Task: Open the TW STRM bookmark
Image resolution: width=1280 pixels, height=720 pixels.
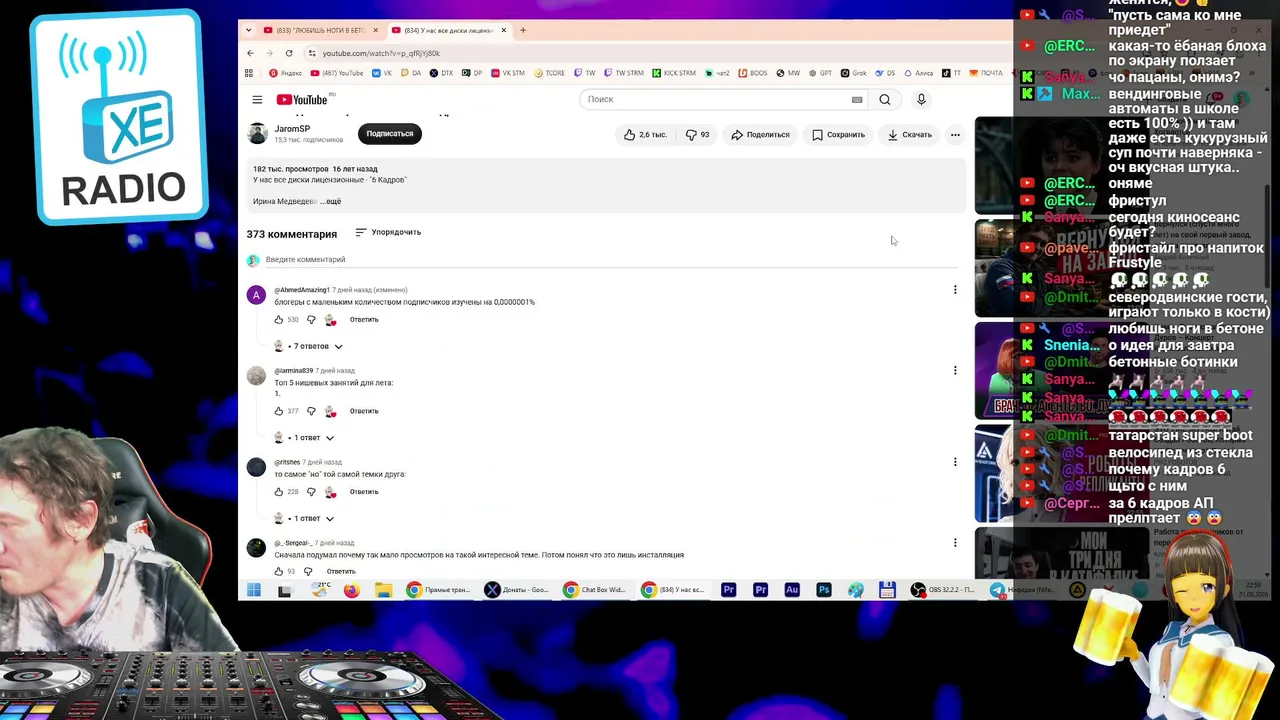Action: point(624,73)
